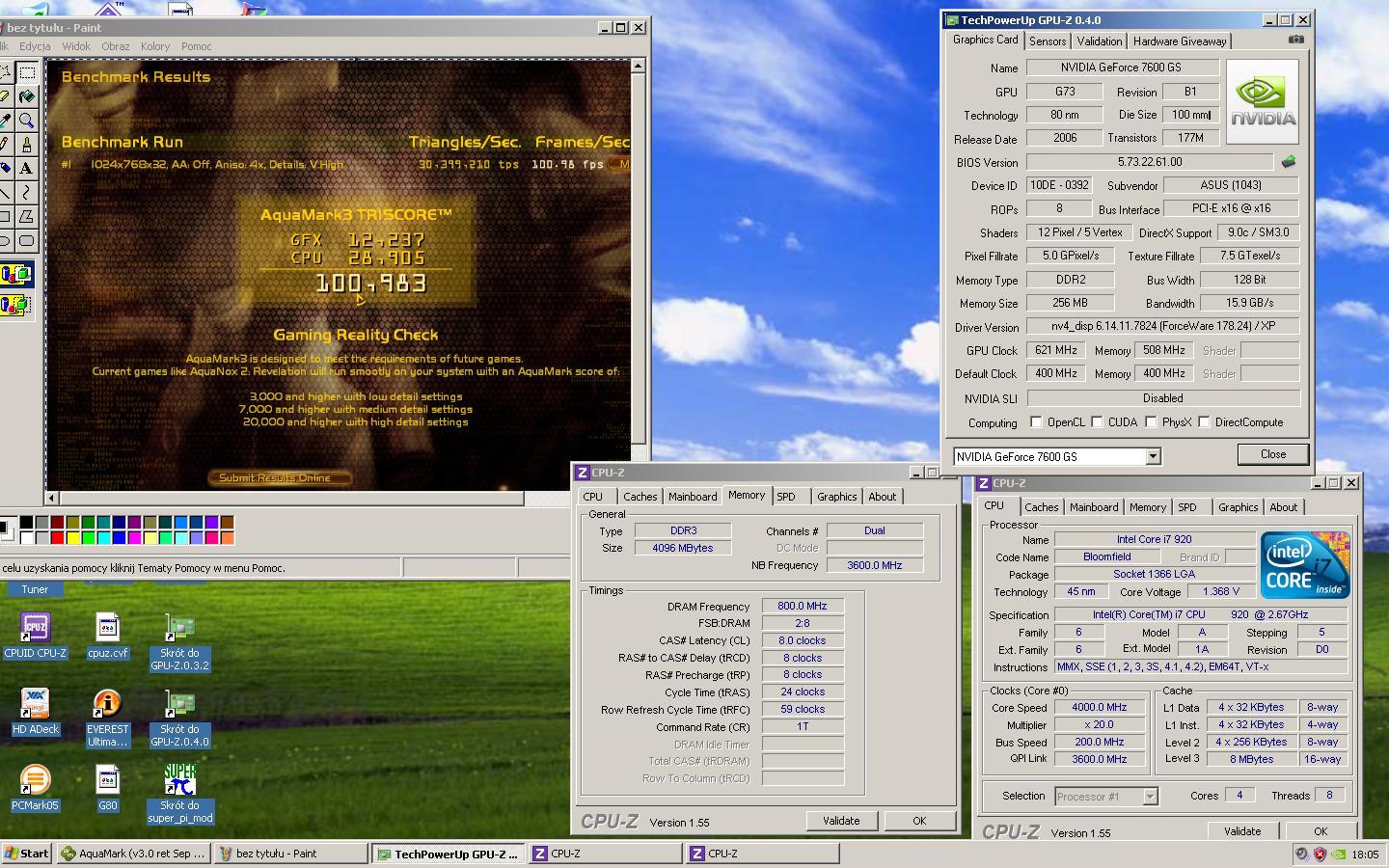
Task: Toggle the PhysX checkbox in GPU-Z
Action: 1151,422
